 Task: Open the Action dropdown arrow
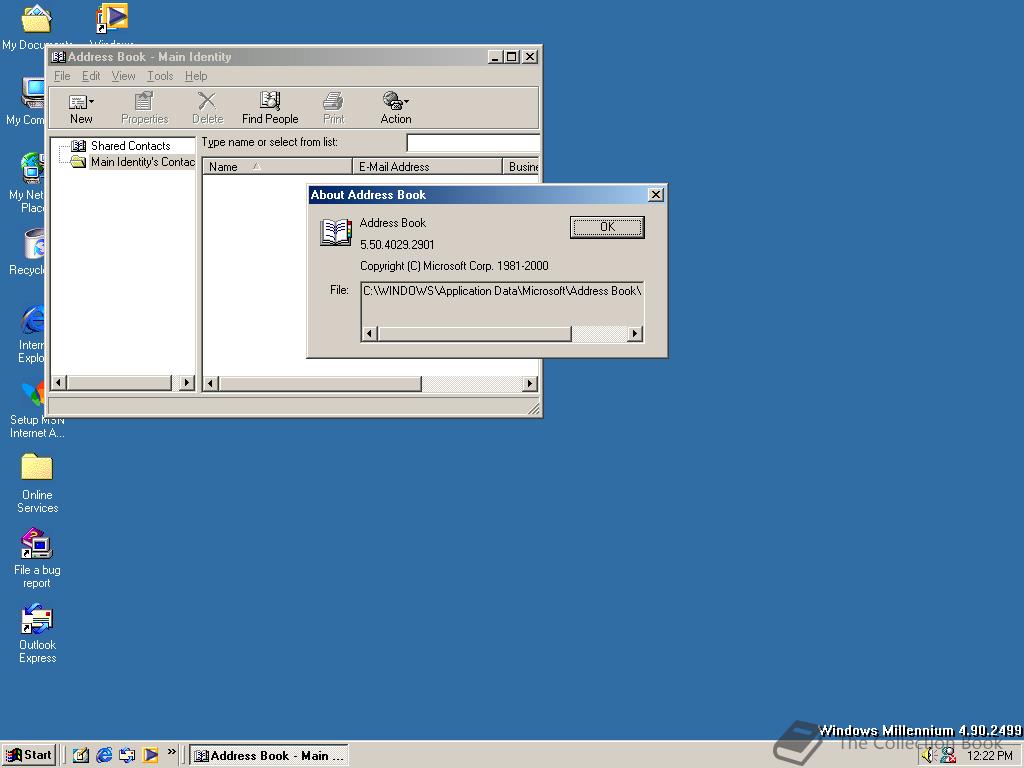coord(407,101)
